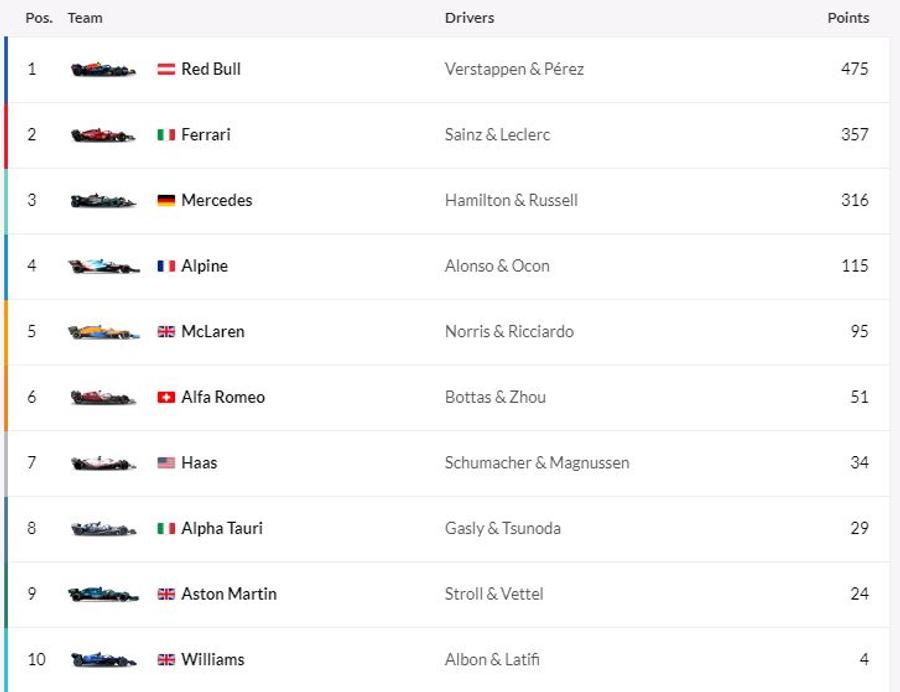Open the Alpha Tauri team link
The height and width of the screenshot is (692, 900).
222,528
